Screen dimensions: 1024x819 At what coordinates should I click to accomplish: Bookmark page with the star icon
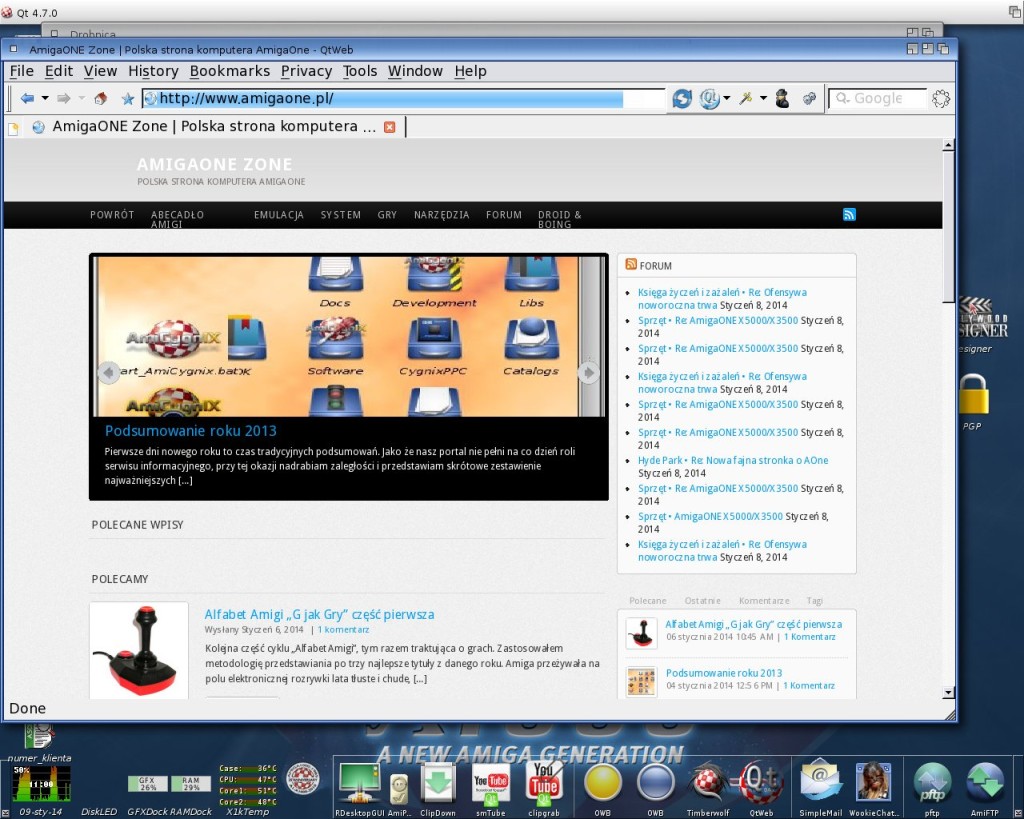(x=128, y=99)
